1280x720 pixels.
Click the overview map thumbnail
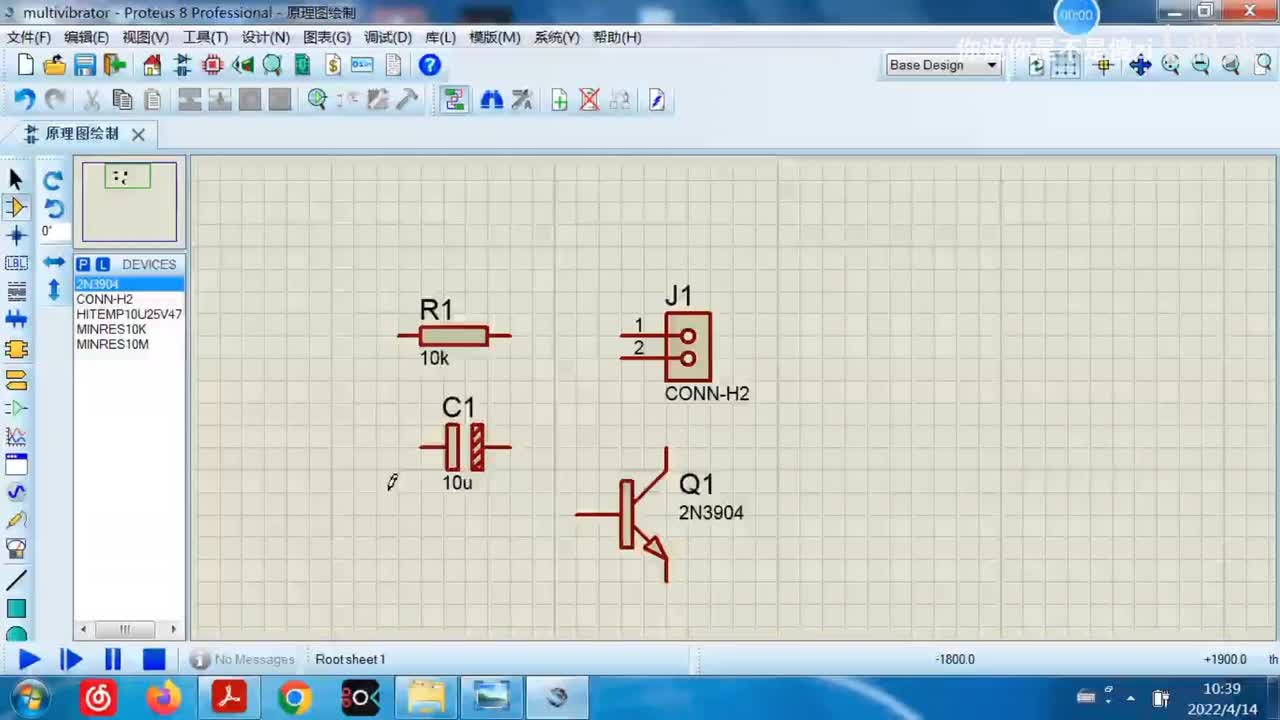coord(130,202)
